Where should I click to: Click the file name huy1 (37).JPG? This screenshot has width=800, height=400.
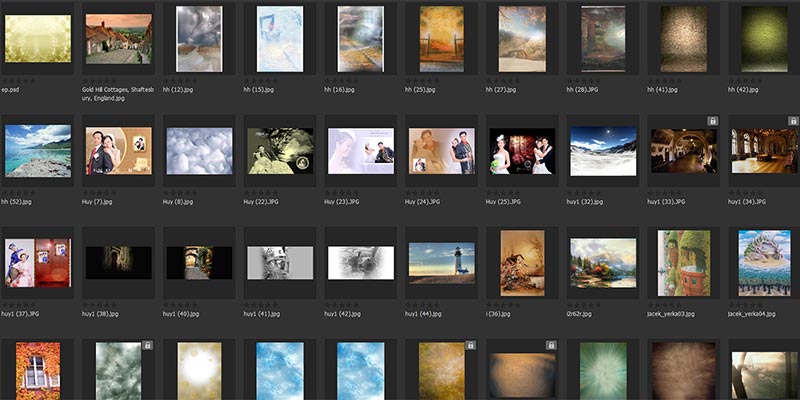tap(20, 314)
